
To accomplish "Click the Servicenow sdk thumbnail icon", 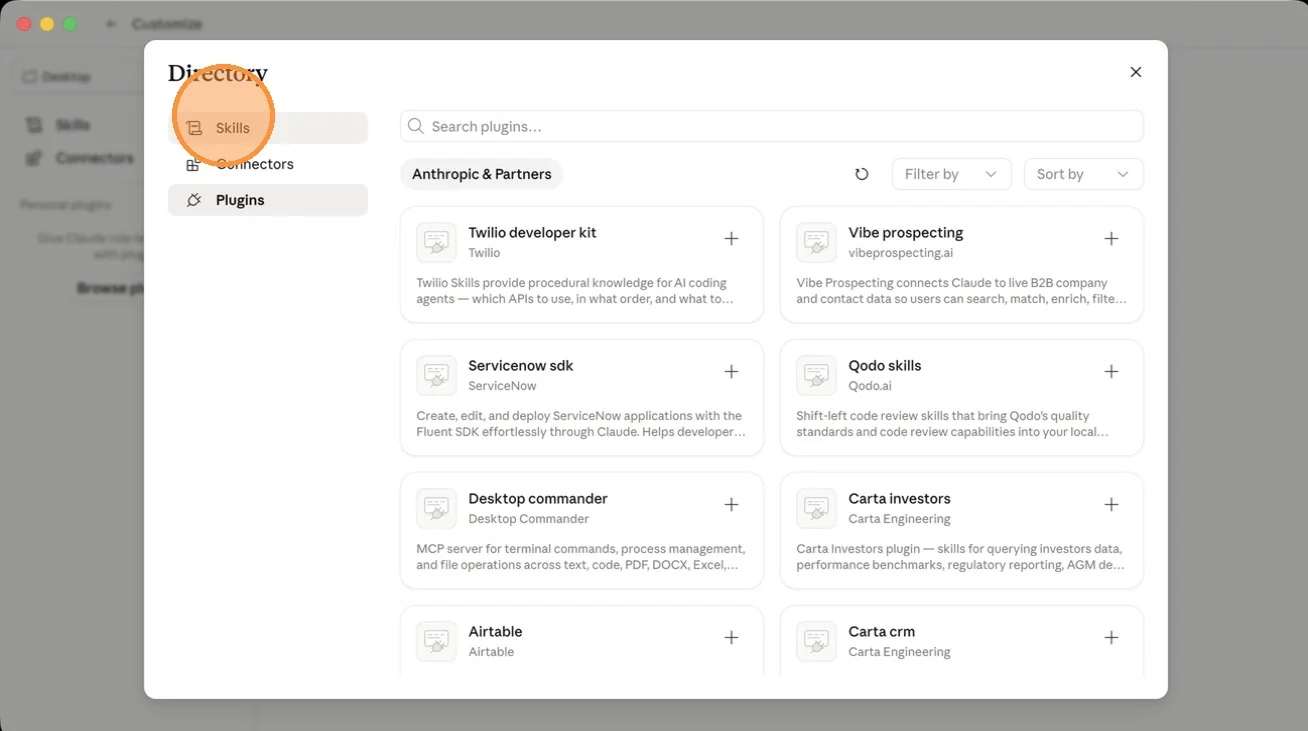I will [x=436, y=375].
